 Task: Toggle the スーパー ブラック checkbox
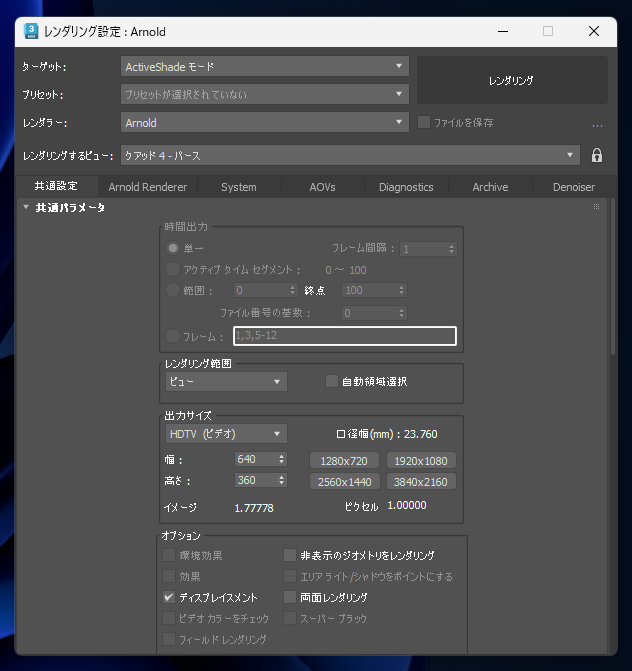coord(290,618)
